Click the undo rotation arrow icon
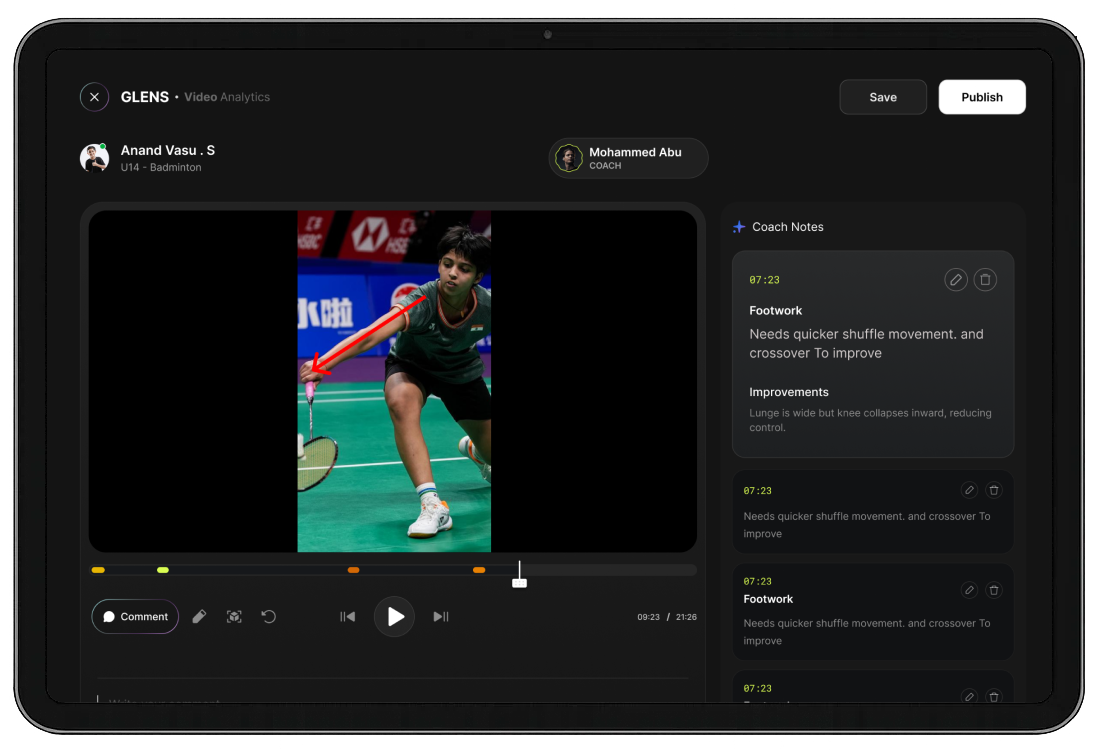Image resolution: width=1107 pixels, height=750 pixels. (268, 617)
